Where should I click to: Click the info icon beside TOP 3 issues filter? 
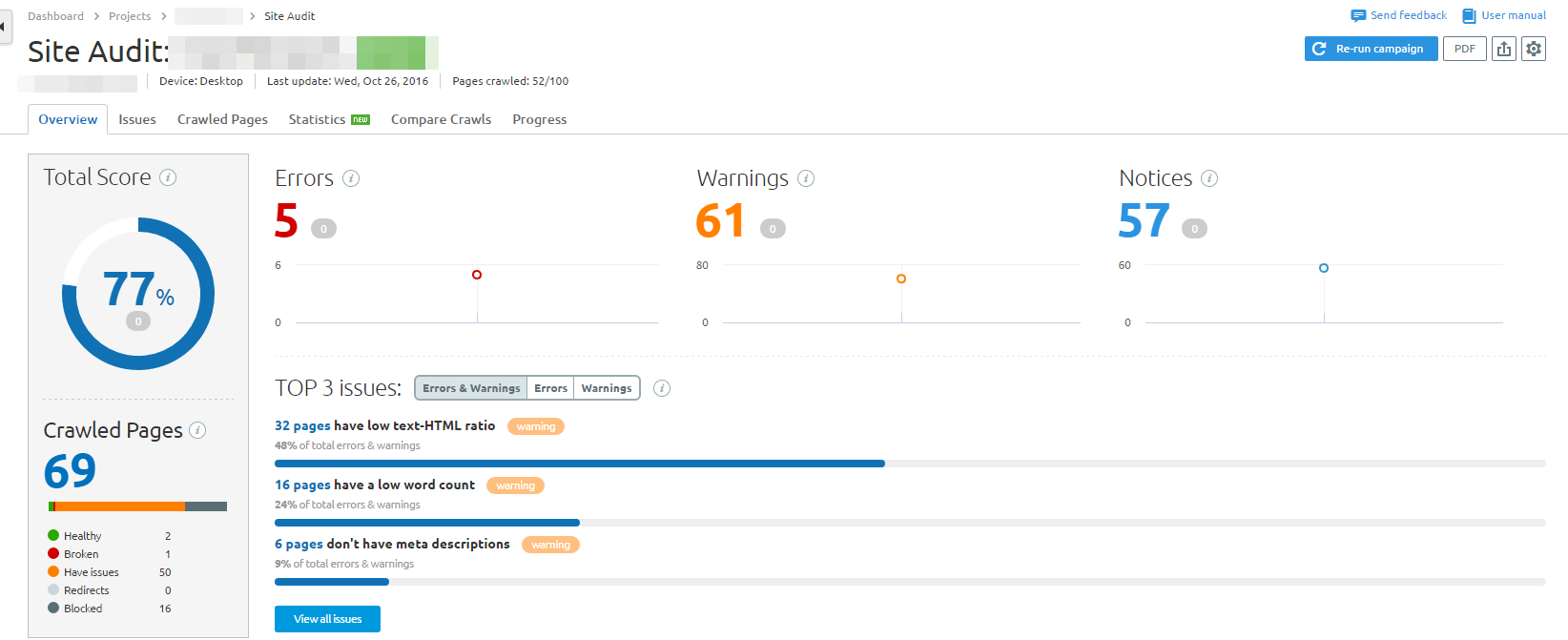click(x=662, y=388)
